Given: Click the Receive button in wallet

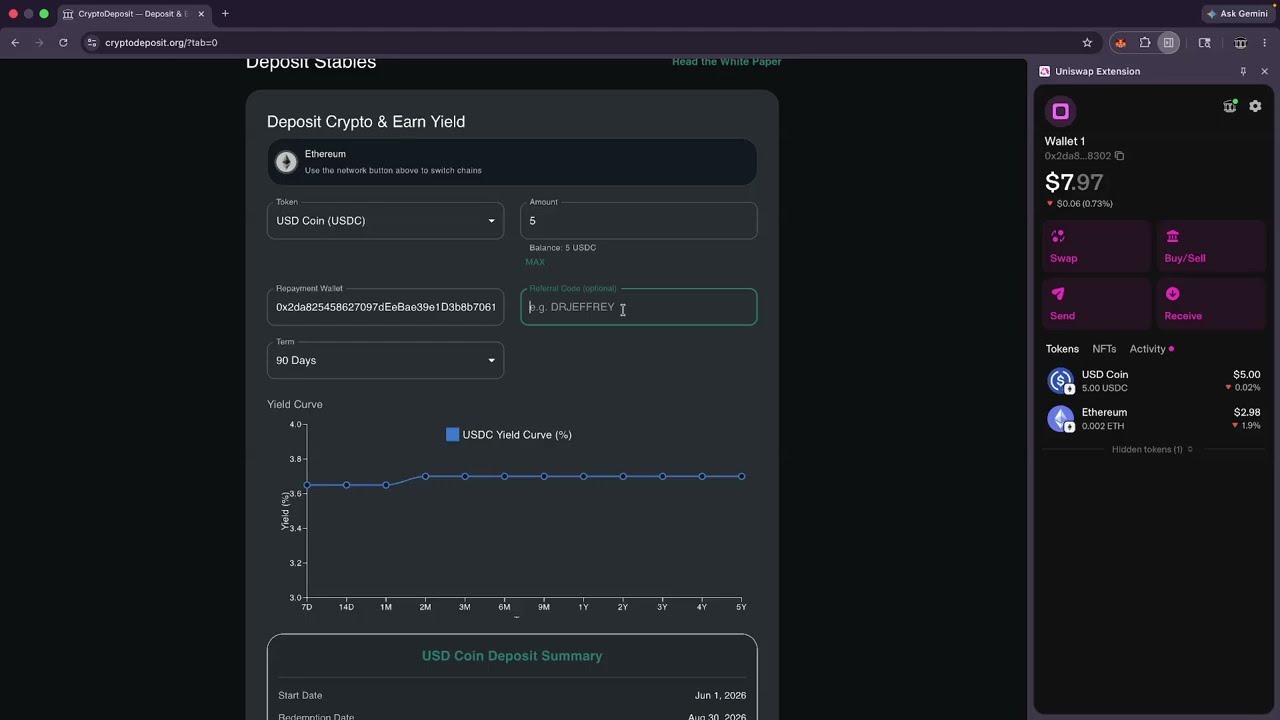Looking at the screenshot, I should [1212, 304].
